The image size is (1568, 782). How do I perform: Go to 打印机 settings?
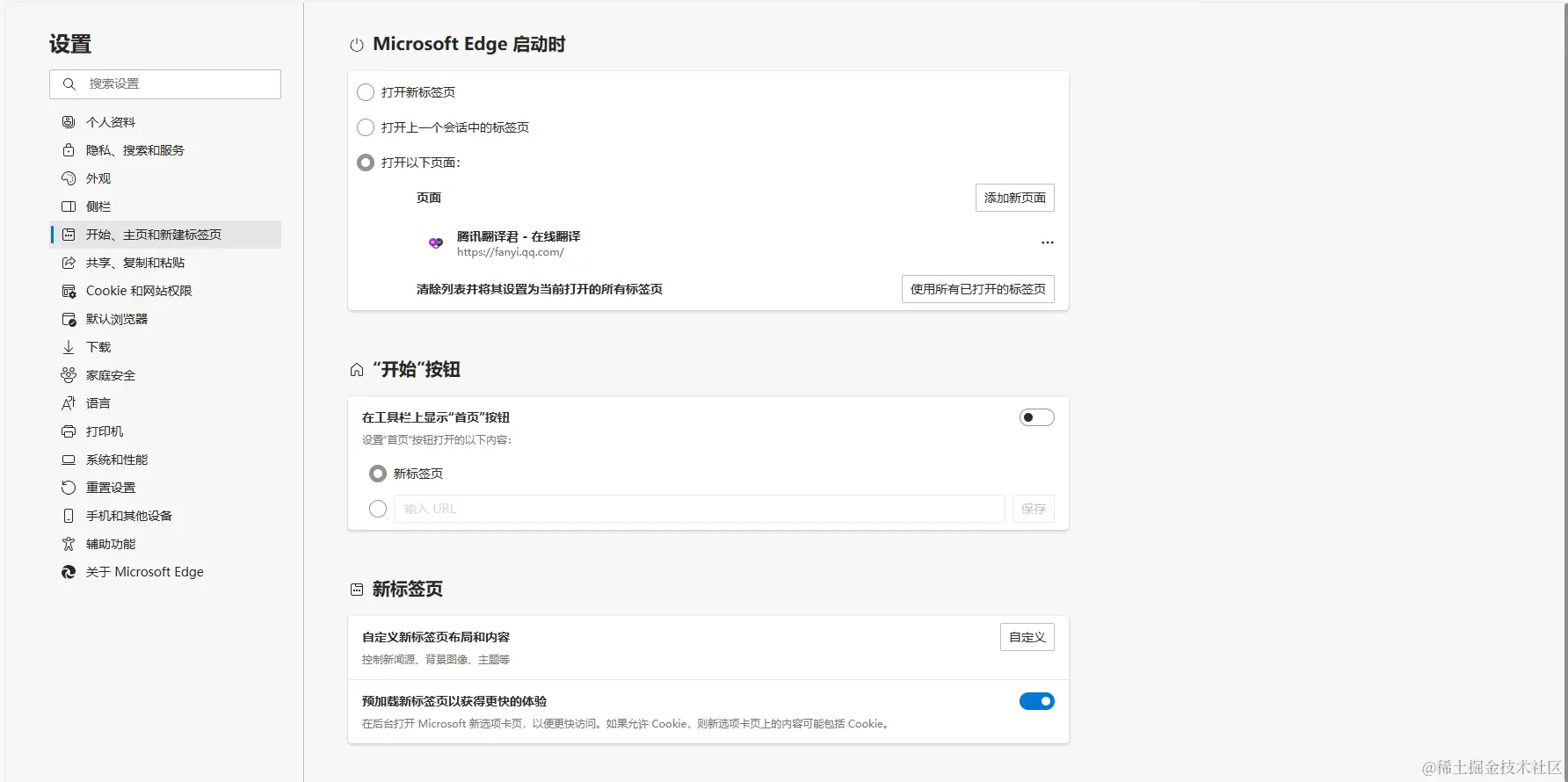[165, 431]
